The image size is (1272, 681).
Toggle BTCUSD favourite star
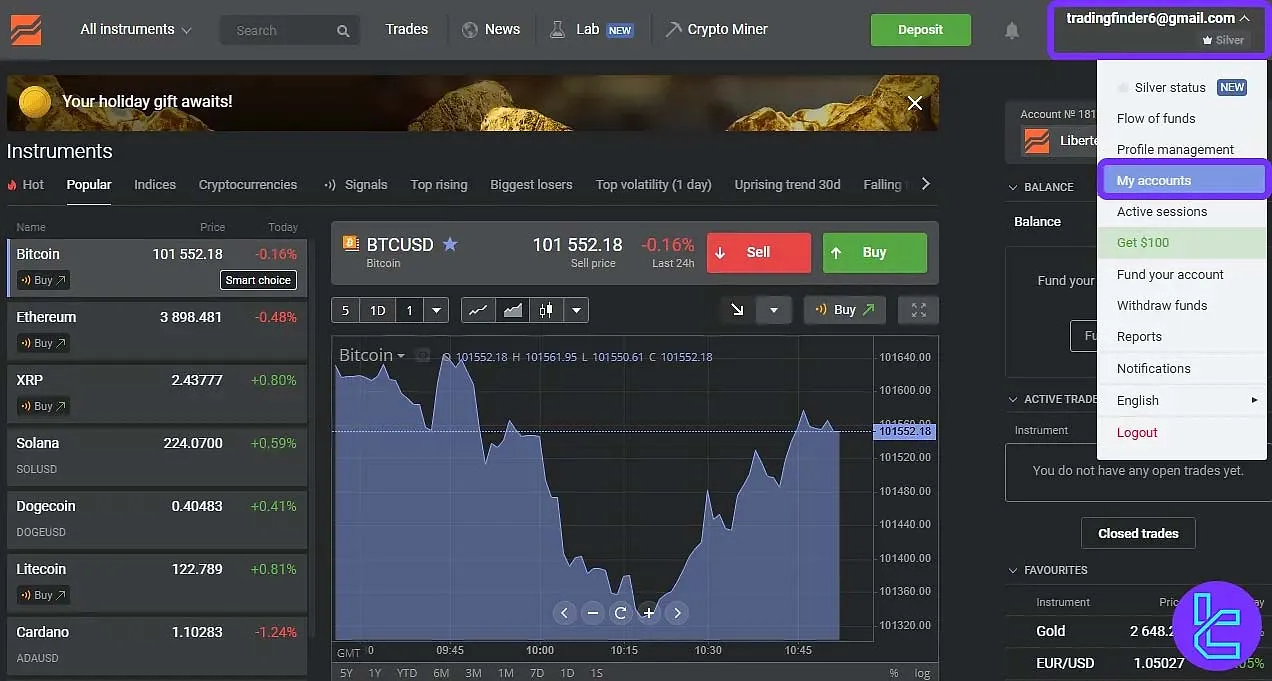tap(450, 244)
